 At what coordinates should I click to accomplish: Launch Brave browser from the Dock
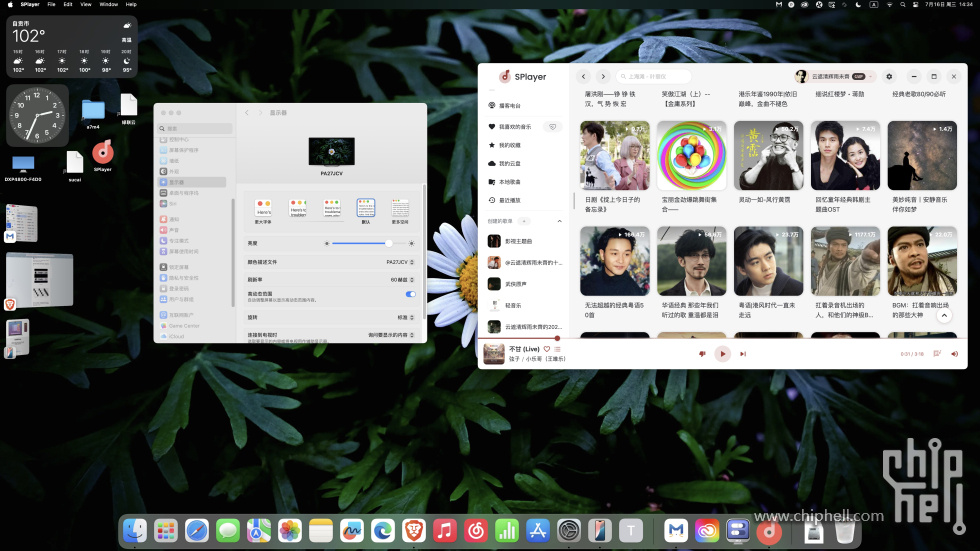coord(414,531)
